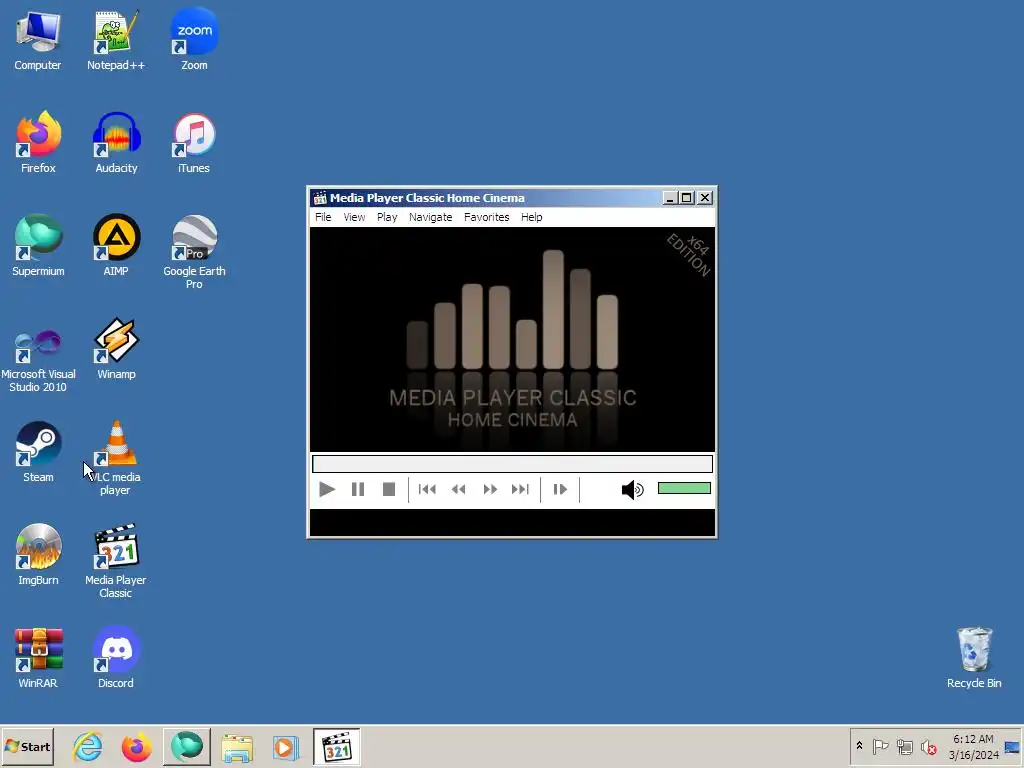
Task: Select the ImgBurn desktop icon
Action: pos(38,554)
